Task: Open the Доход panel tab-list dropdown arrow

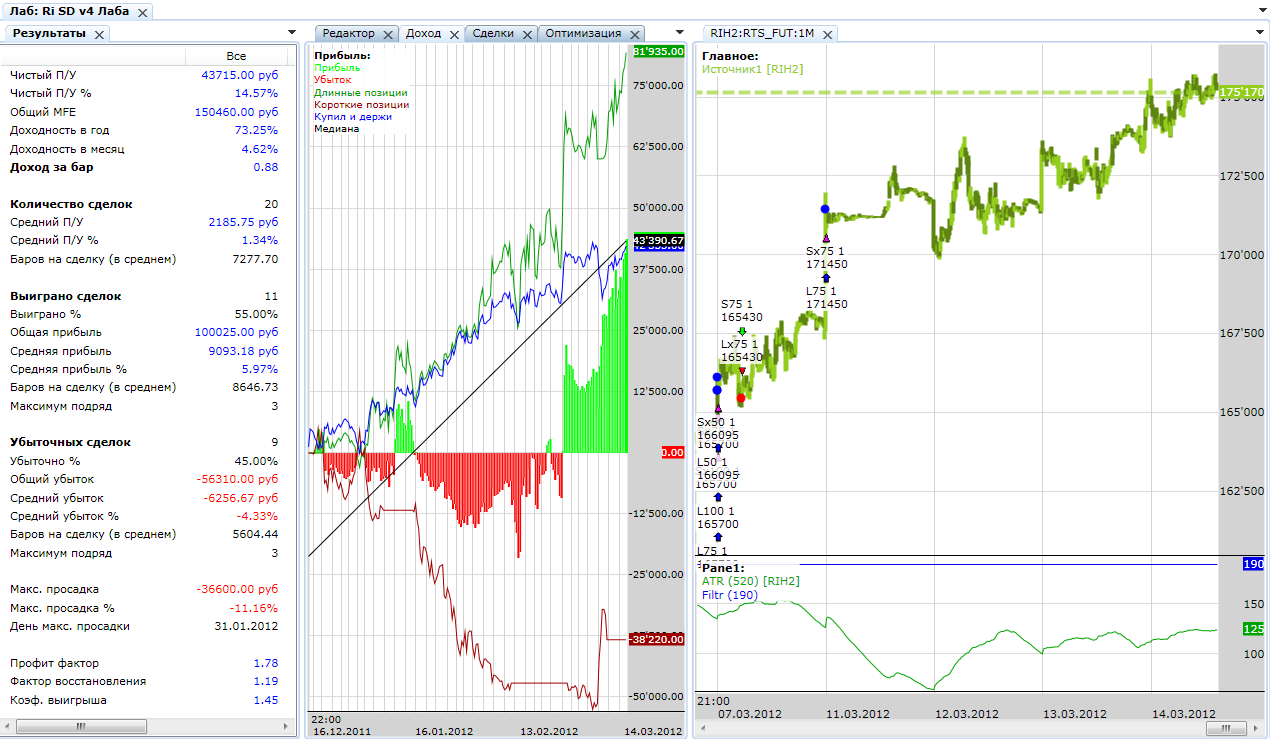Action: pos(681,33)
